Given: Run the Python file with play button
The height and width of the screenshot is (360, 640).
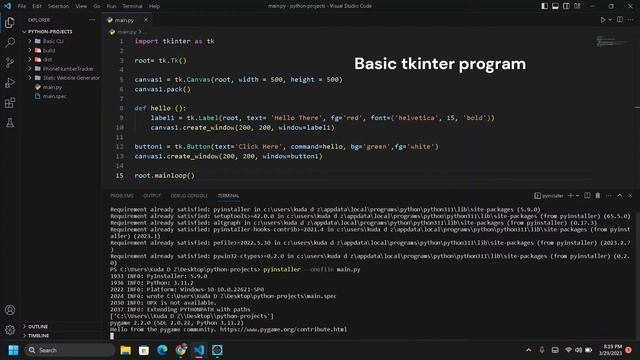Looking at the screenshot, I should point(602,20).
